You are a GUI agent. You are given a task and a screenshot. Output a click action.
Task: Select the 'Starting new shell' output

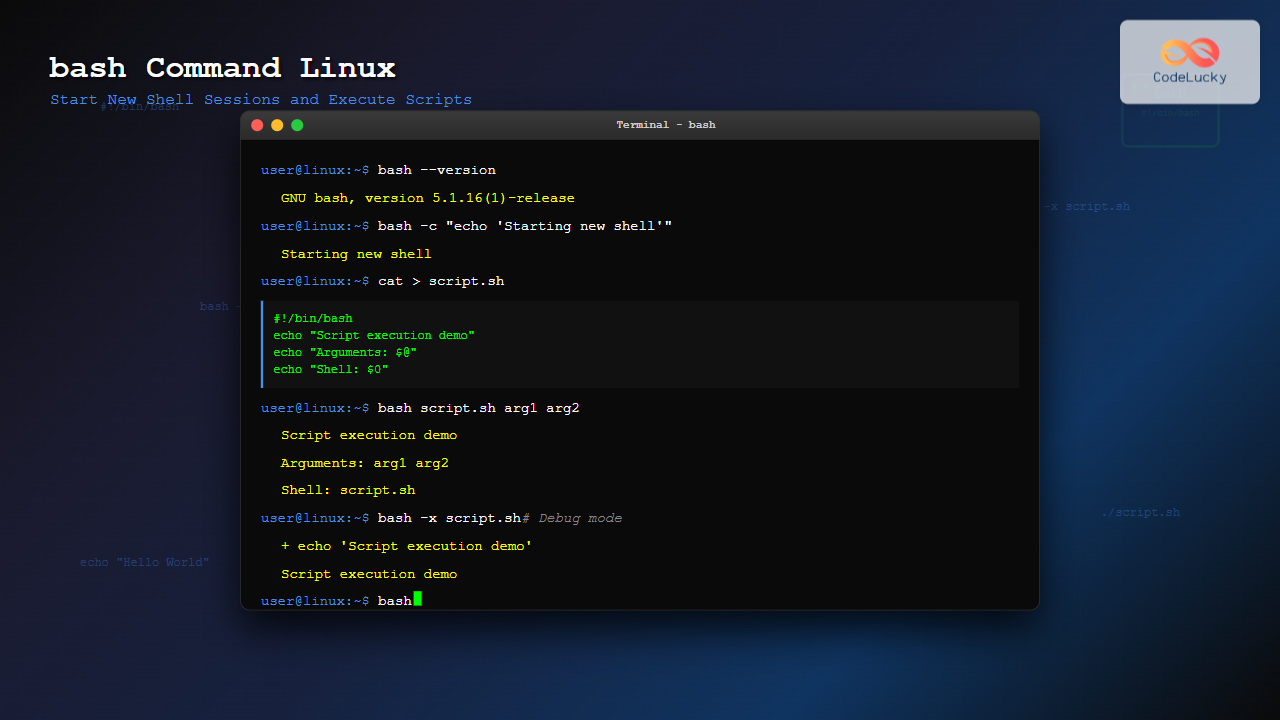click(356, 254)
